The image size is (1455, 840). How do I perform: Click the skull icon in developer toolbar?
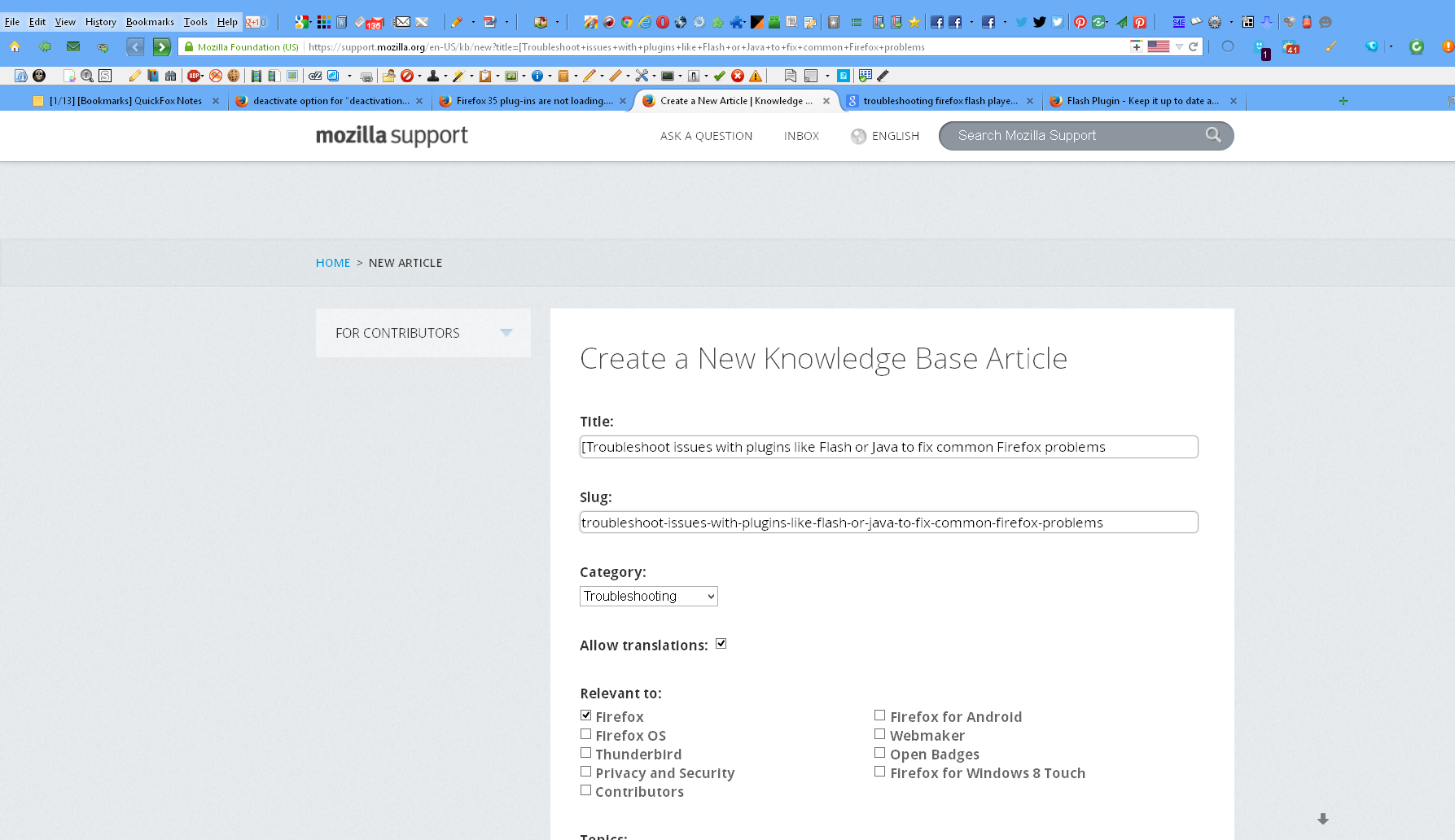(39, 76)
